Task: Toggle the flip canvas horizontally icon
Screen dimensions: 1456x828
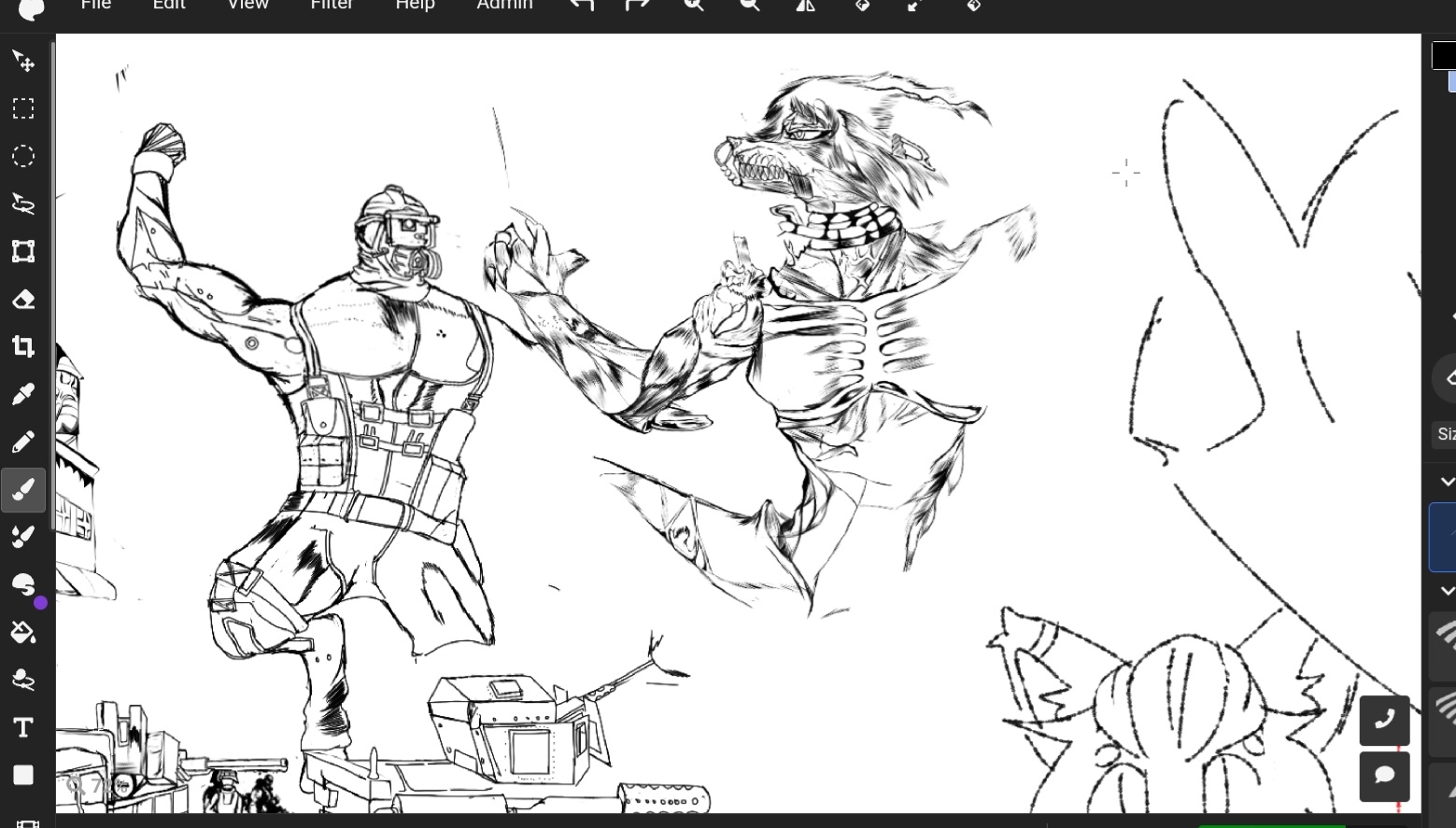Action: click(x=805, y=6)
